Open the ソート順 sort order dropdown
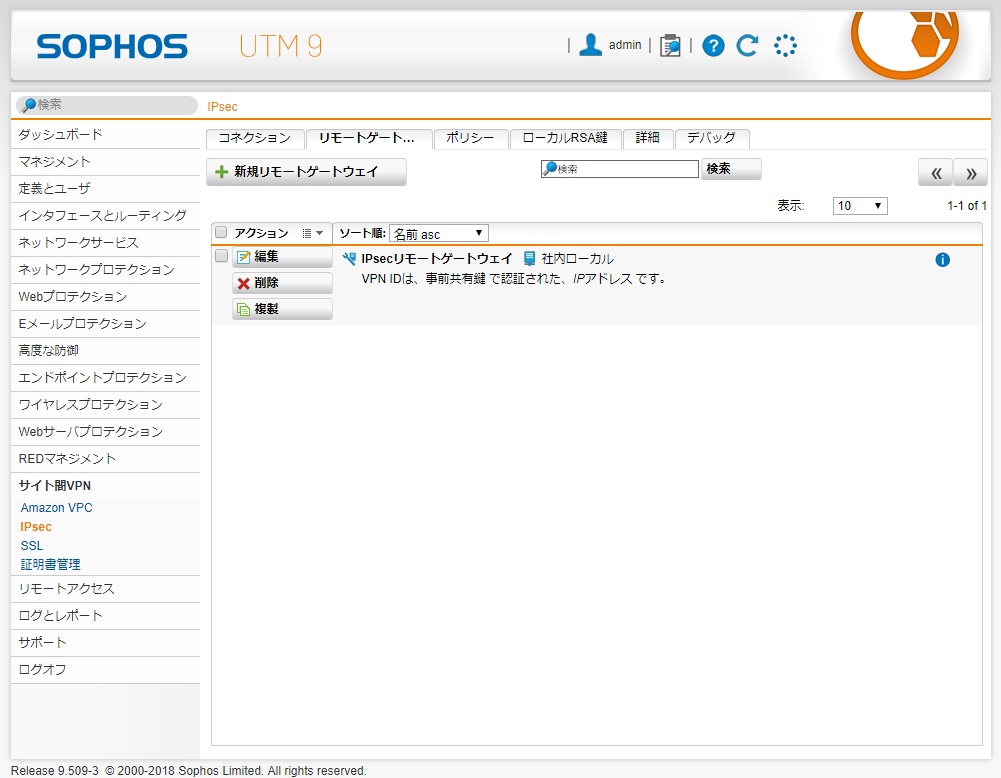The width and height of the screenshot is (1001, 778). point(438,234)
